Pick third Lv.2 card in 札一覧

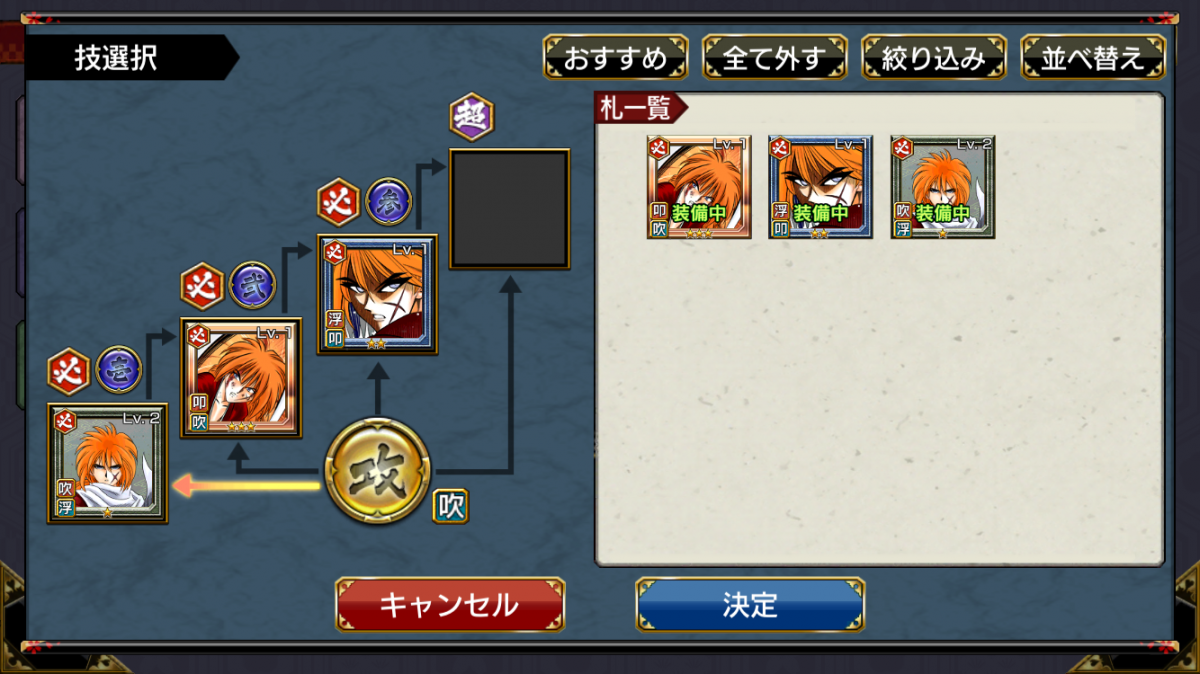pos(943,187)
